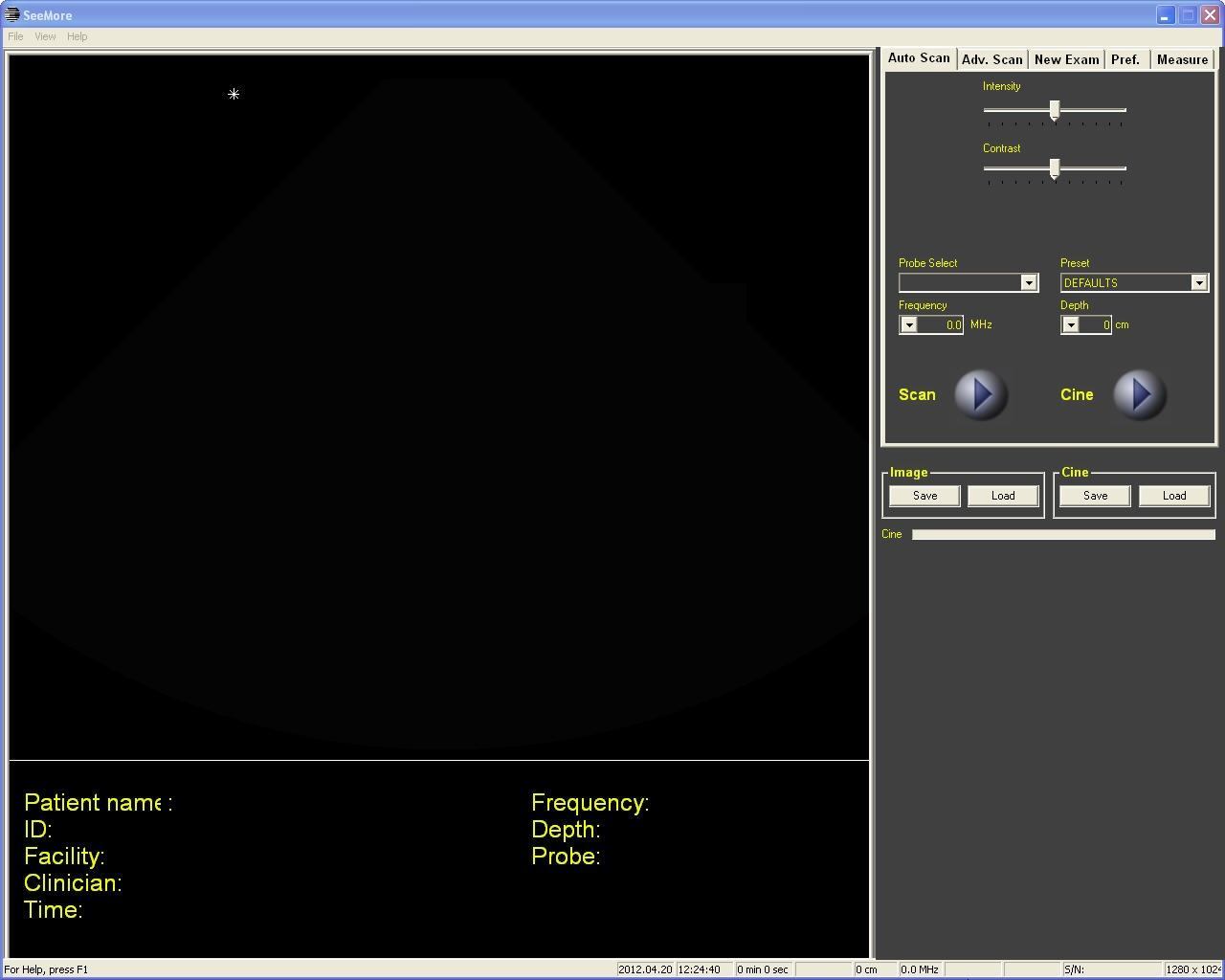Click the Frequency: label in info area
The image size is (1225, 980).
tap(590, 803)
